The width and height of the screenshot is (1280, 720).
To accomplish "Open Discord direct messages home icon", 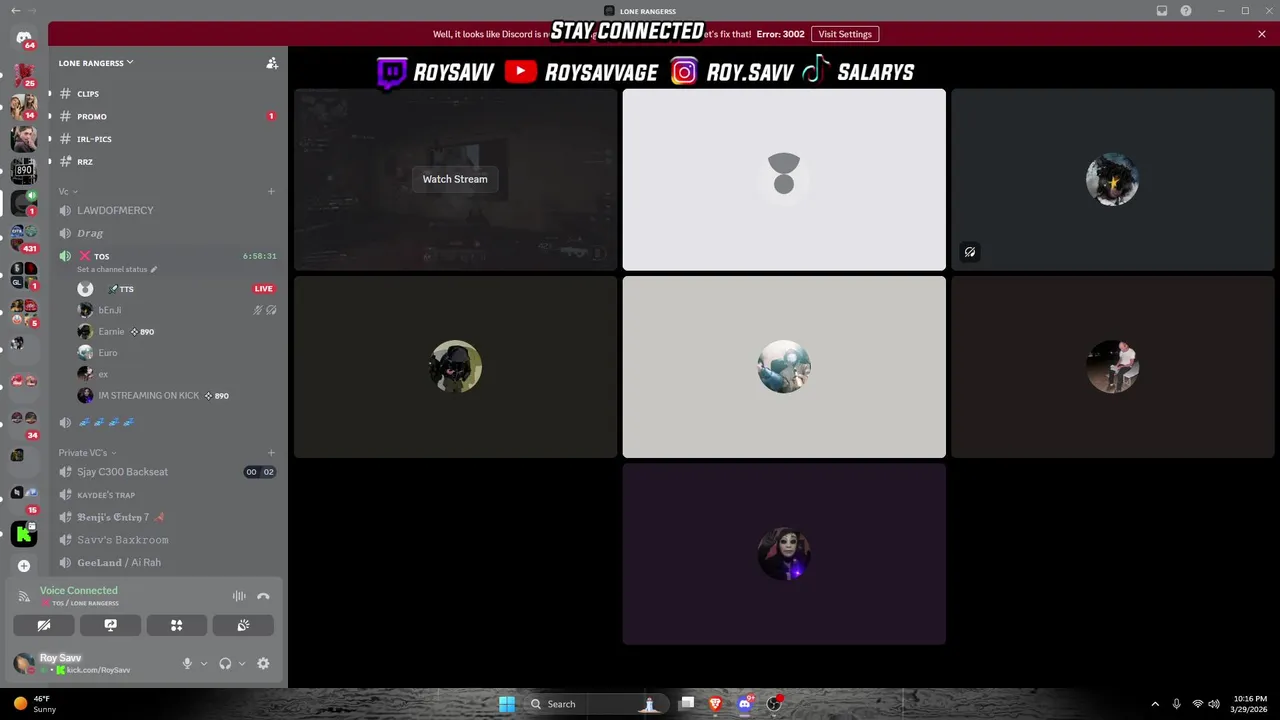I will [x=24, y=38].
